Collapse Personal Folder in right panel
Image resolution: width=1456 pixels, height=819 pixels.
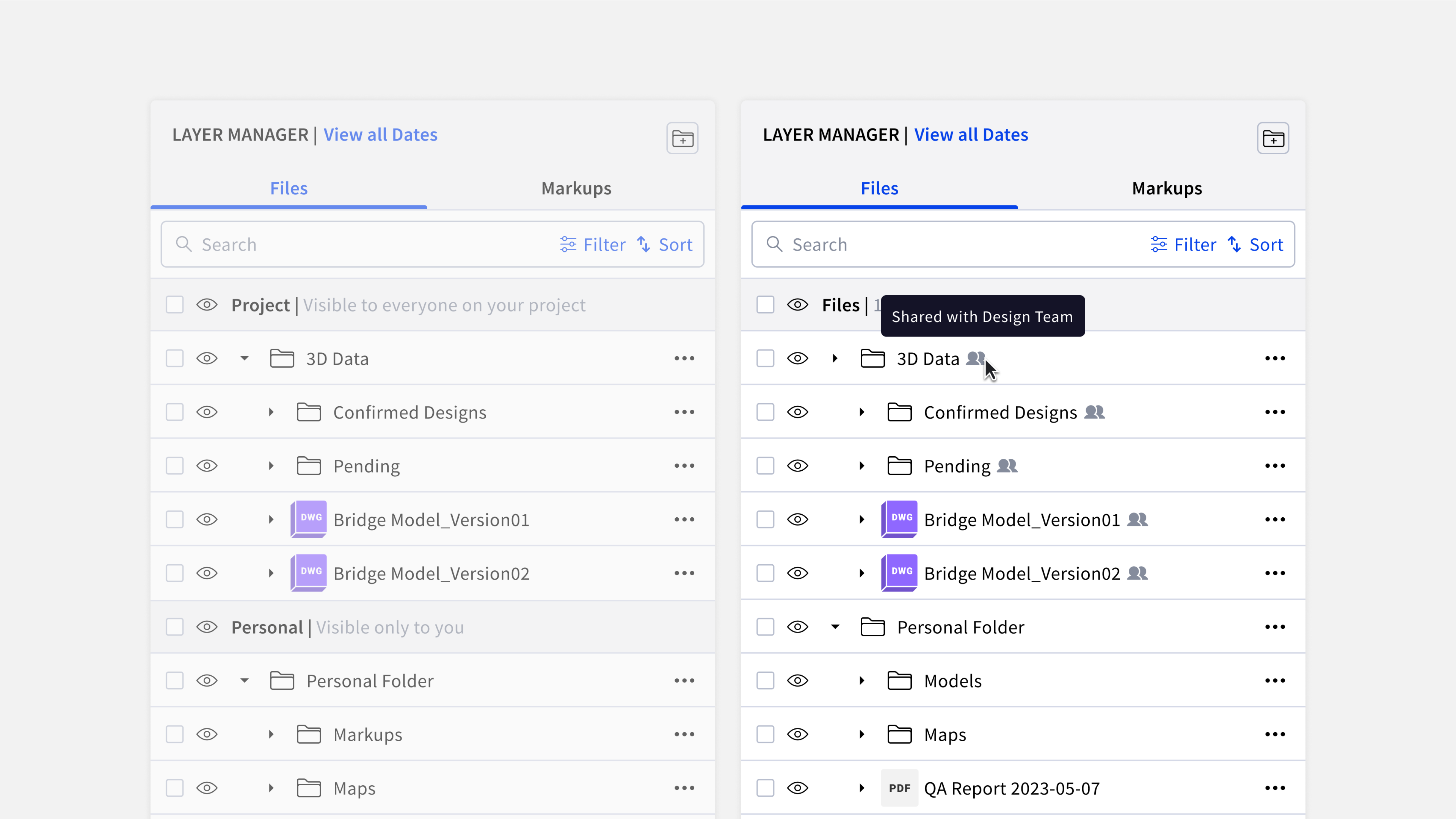[835, 626]
